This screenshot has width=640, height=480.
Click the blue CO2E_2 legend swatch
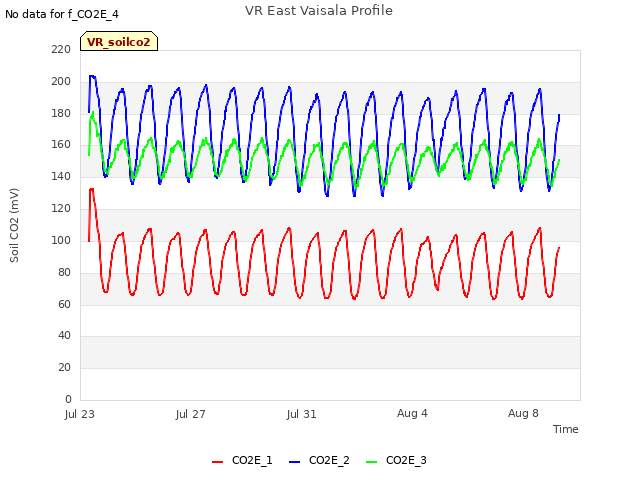[294, 462]
